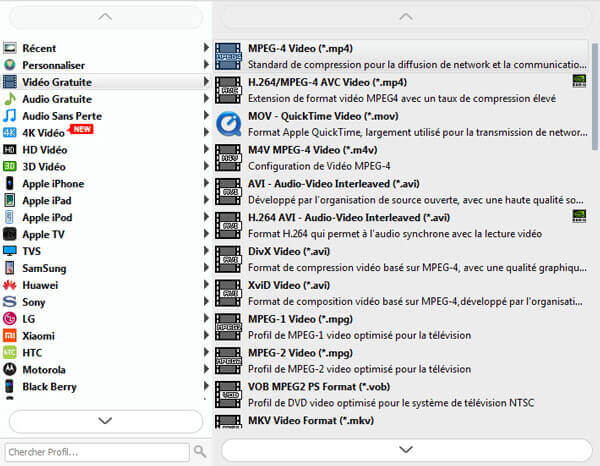Choose XviD Video (*.avi) format
The image size is (600, 466).
coord(400,293)
